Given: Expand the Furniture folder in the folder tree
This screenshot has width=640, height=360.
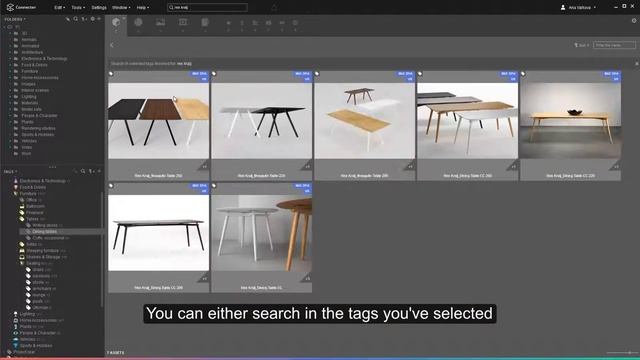Looking at the screenshot, I should coord(10,71).
